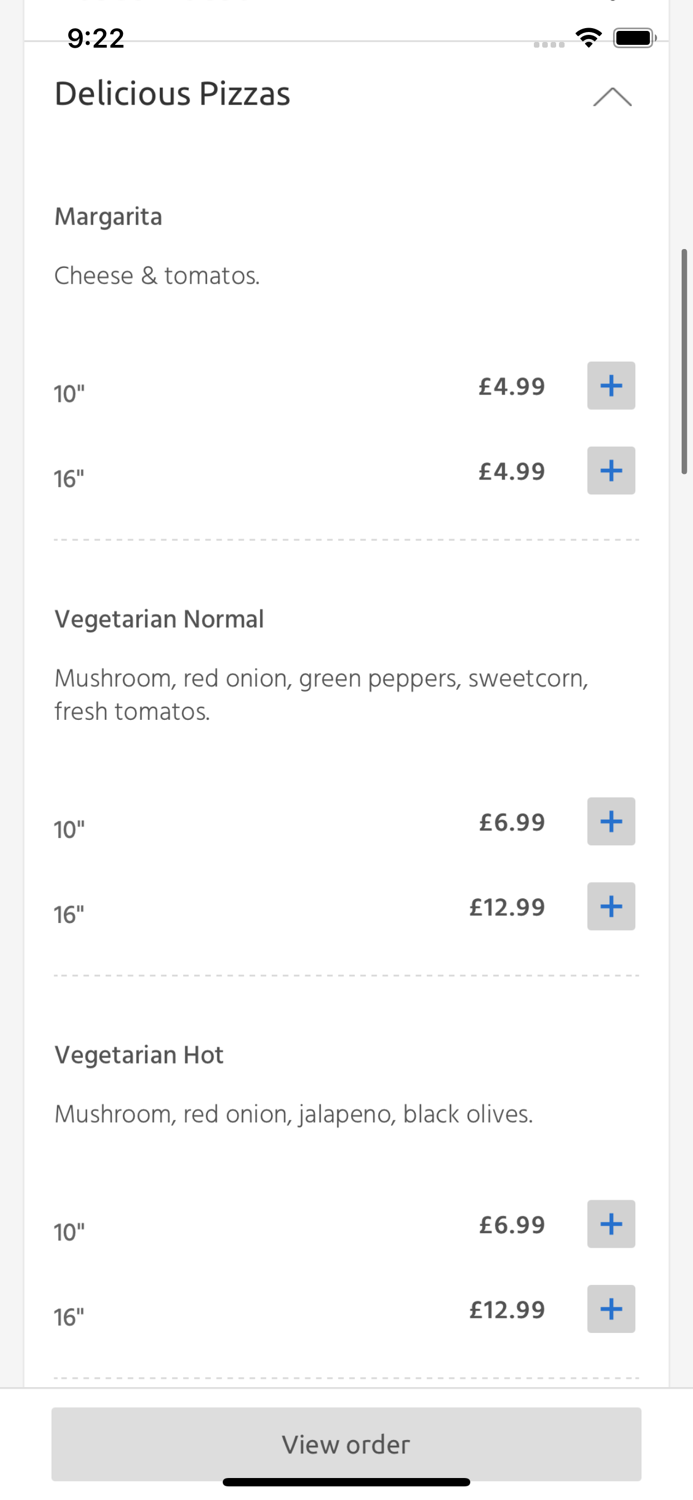Tap the £12.99 price for Vegetarian Hot 16"
Image resolution: width=693 pixels, height=1500 pixels.
[x=507, y=1308]
